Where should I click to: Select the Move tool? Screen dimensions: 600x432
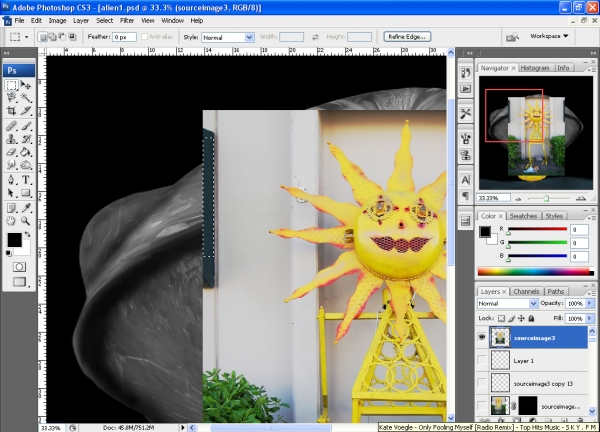pyautogui.click(x=26, y=85)
